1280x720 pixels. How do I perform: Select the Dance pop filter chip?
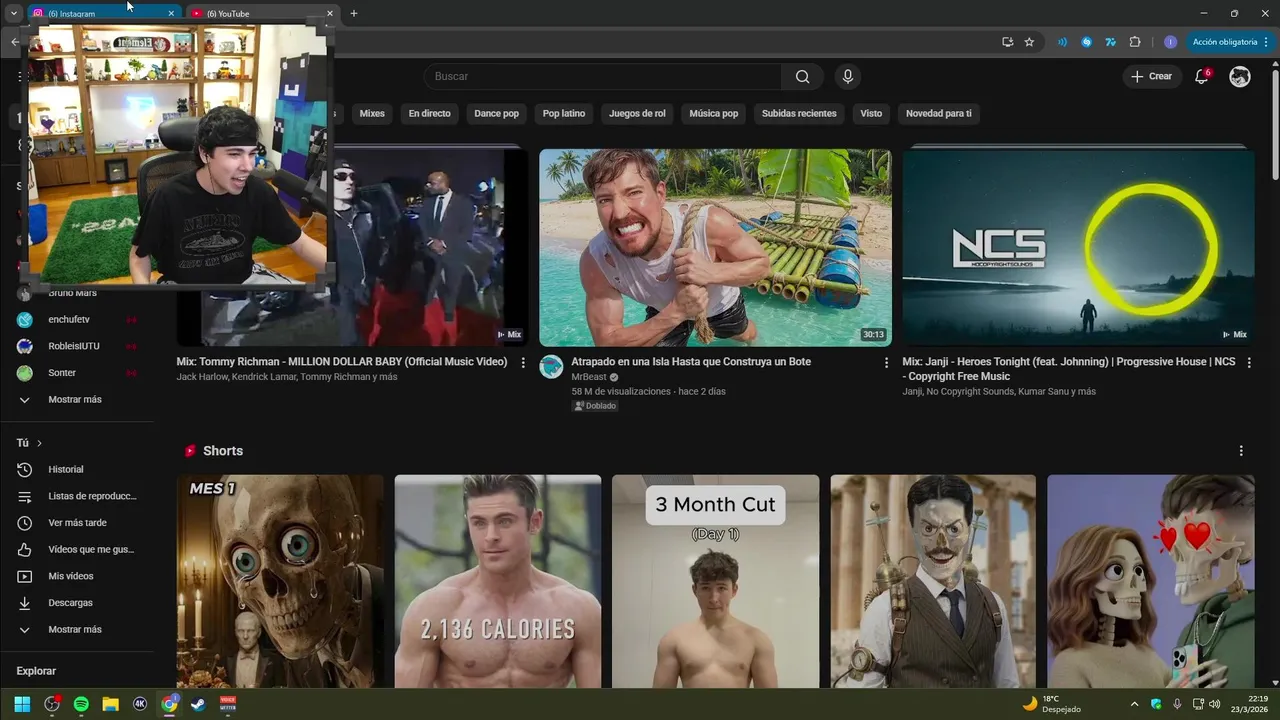coord(497,113)
